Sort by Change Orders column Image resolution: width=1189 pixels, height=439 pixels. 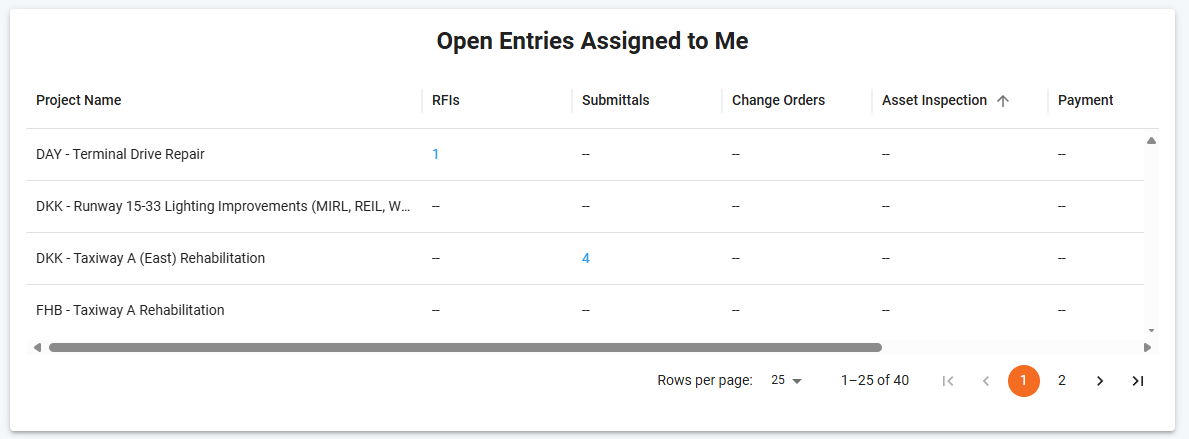coord(778,101)
